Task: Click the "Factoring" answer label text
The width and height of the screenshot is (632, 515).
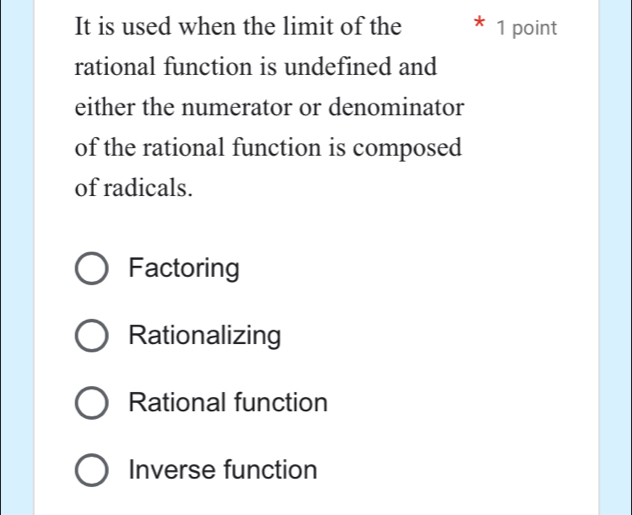Action: click(185, 269)
